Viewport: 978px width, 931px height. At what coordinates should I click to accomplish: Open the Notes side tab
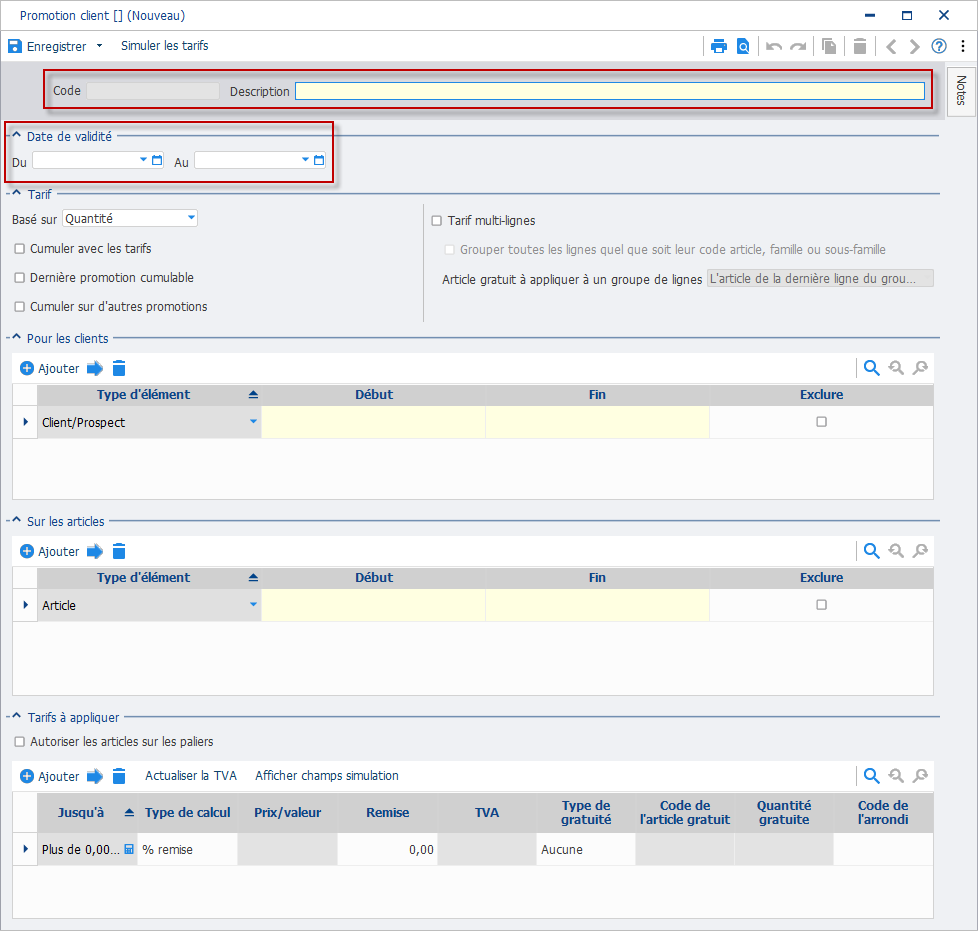(x=961, y=91)
